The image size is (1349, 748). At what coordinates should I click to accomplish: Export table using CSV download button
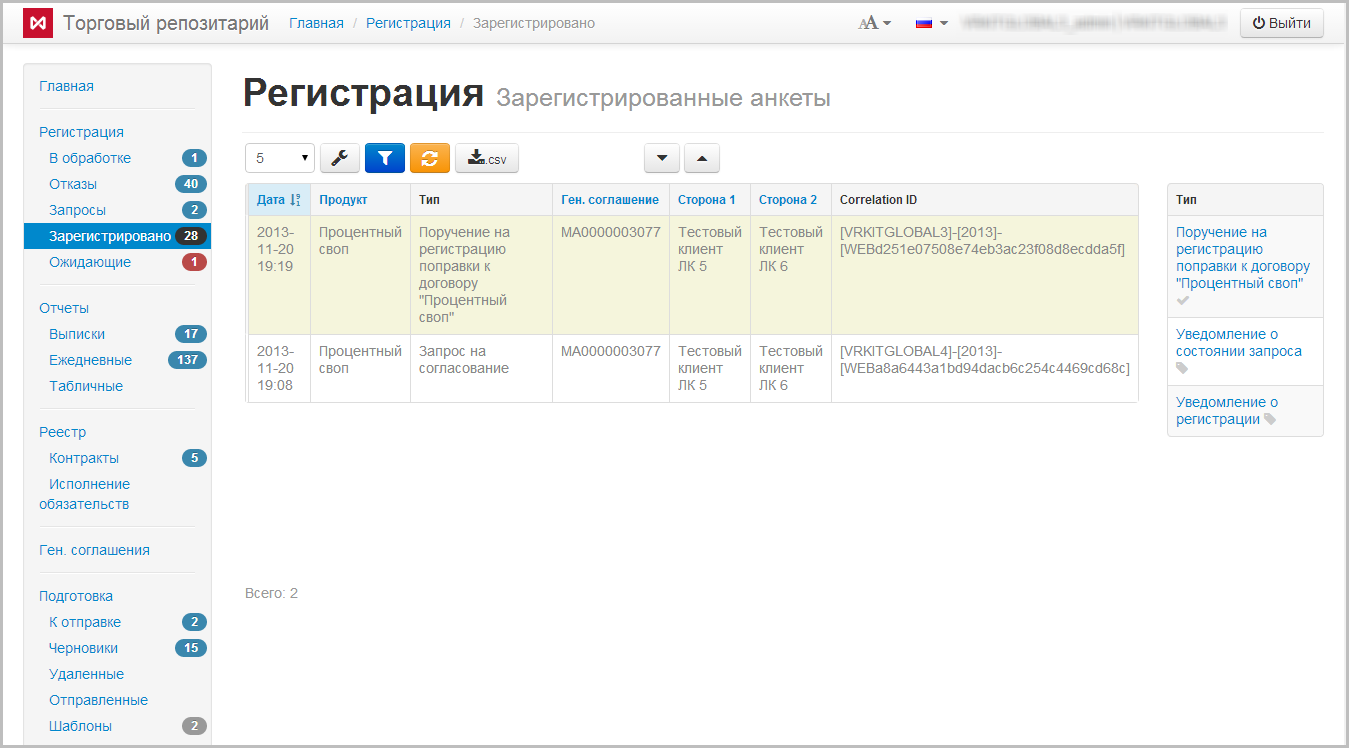pos(487,158)
